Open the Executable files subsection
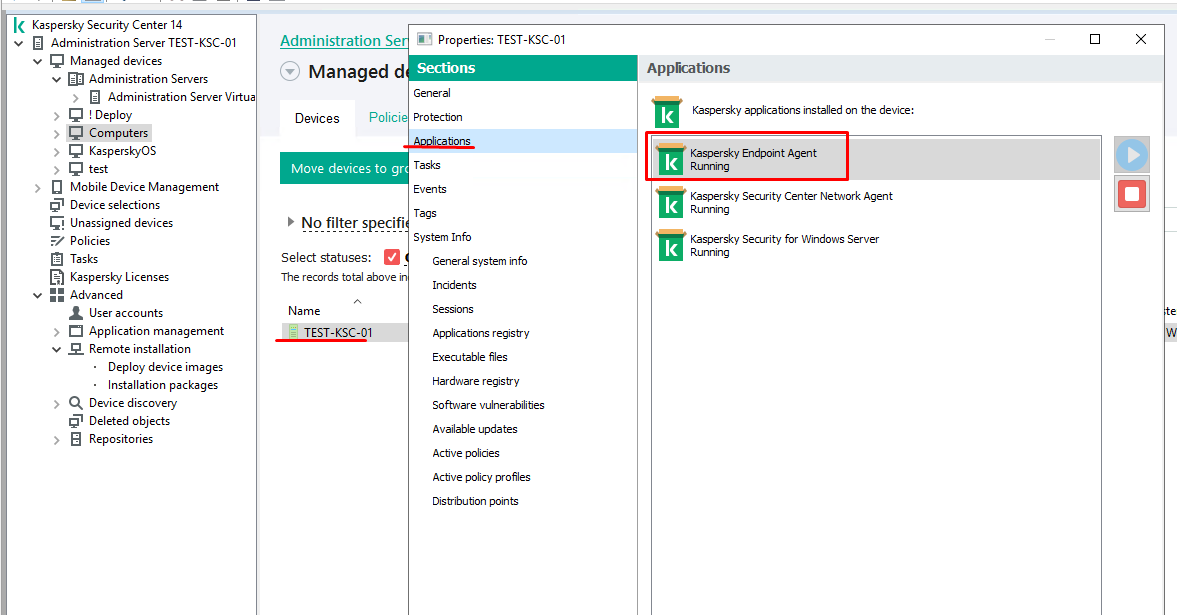The height and width of the screenshot is (615, 1177). pyautogui.click(x=470, y=357)
